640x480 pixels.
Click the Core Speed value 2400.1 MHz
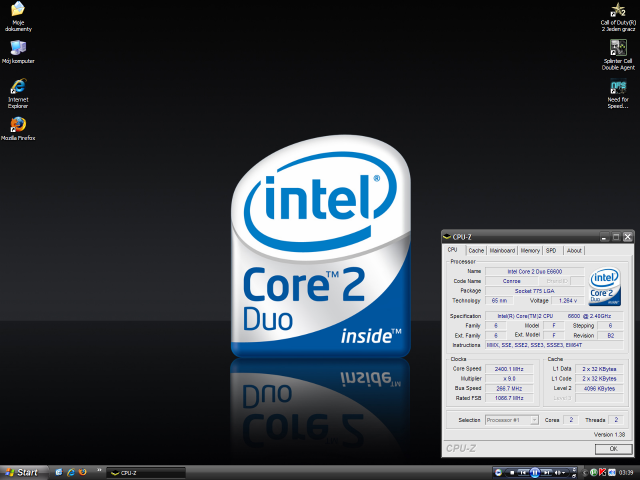click(509, 369)
